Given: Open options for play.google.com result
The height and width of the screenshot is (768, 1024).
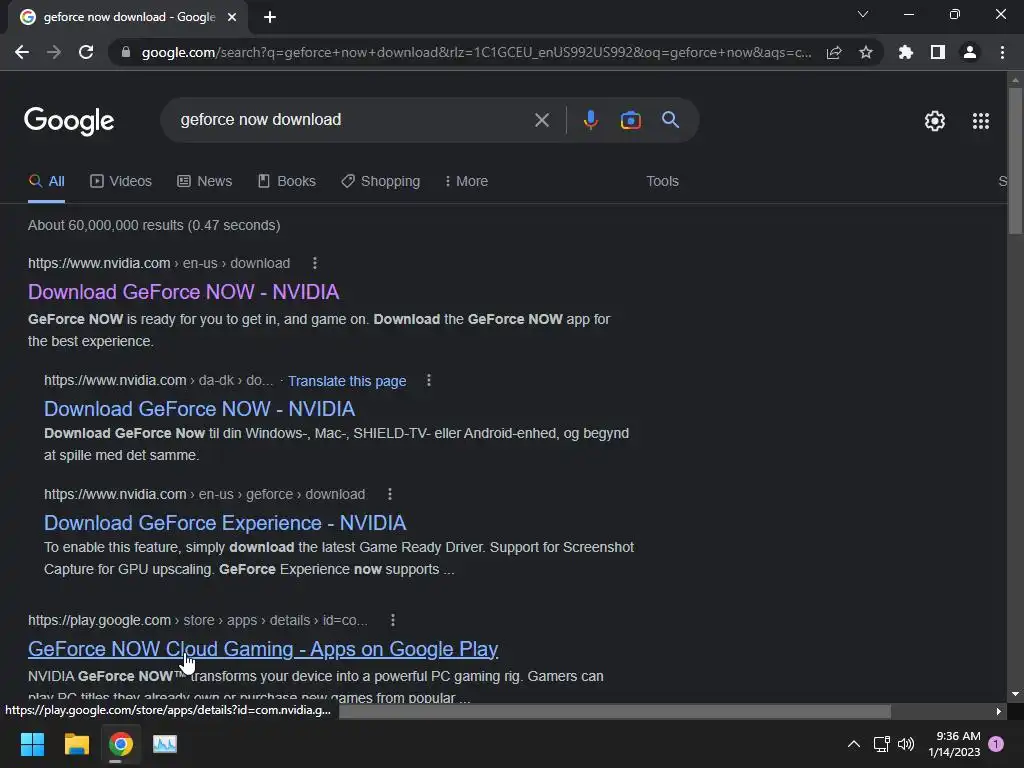Looking at the screenshot, I should [392, 620].
